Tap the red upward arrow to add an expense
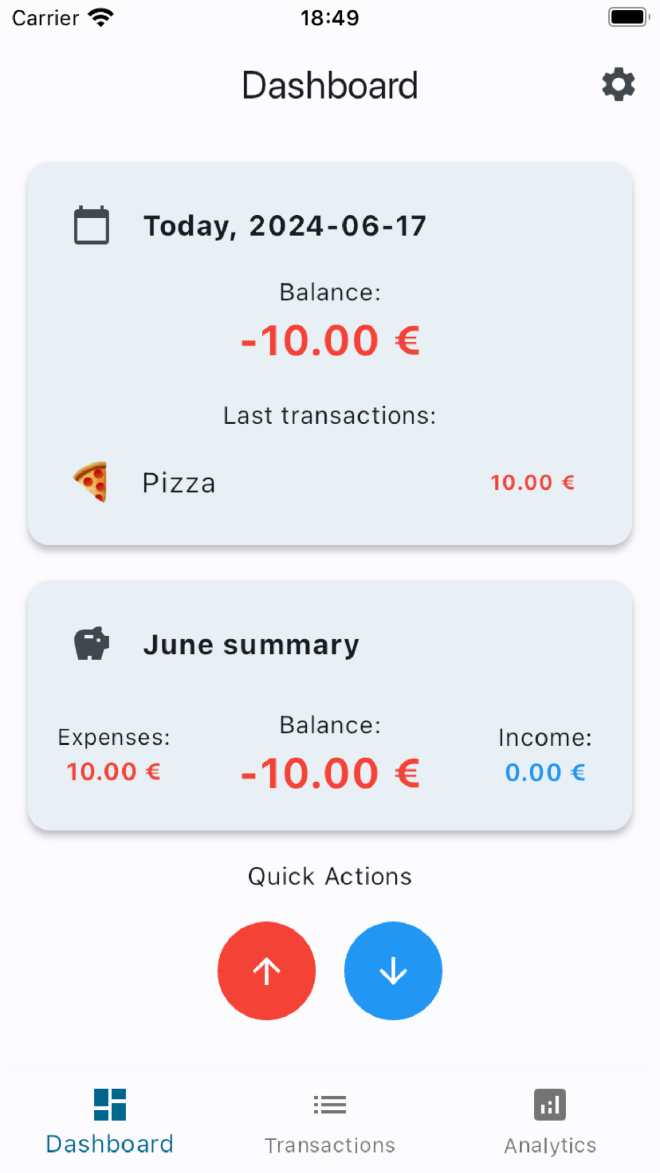 pyautogui.click(x=266, y=970)
